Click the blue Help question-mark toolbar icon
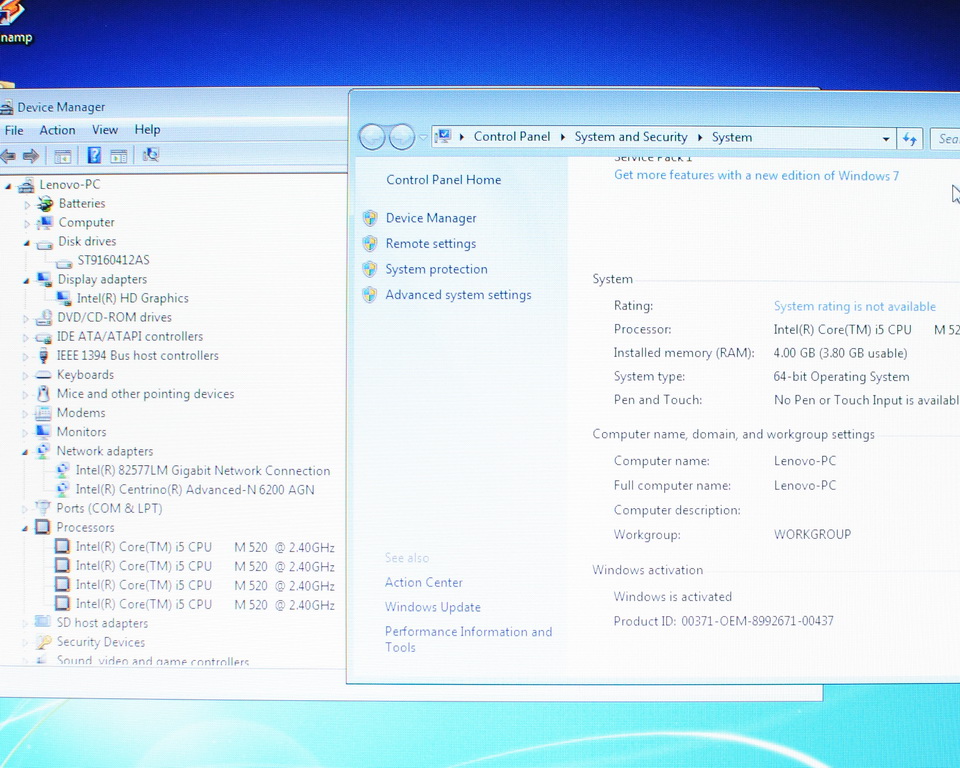The width and height of the screenshot is (960, 768). click(x=94, y=156)
